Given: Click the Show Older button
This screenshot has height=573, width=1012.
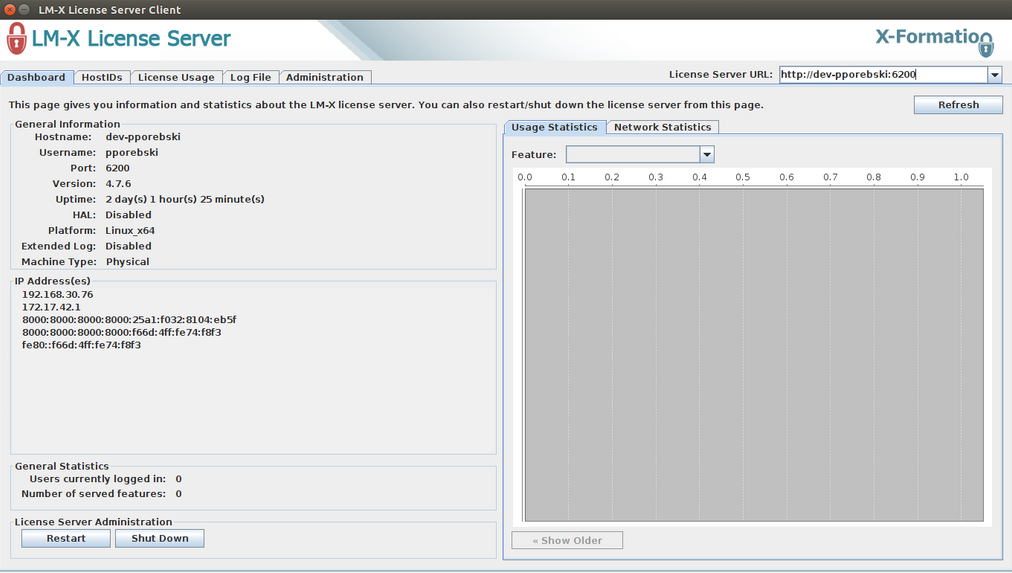Looking at the screenshot, I should point(567,540).
